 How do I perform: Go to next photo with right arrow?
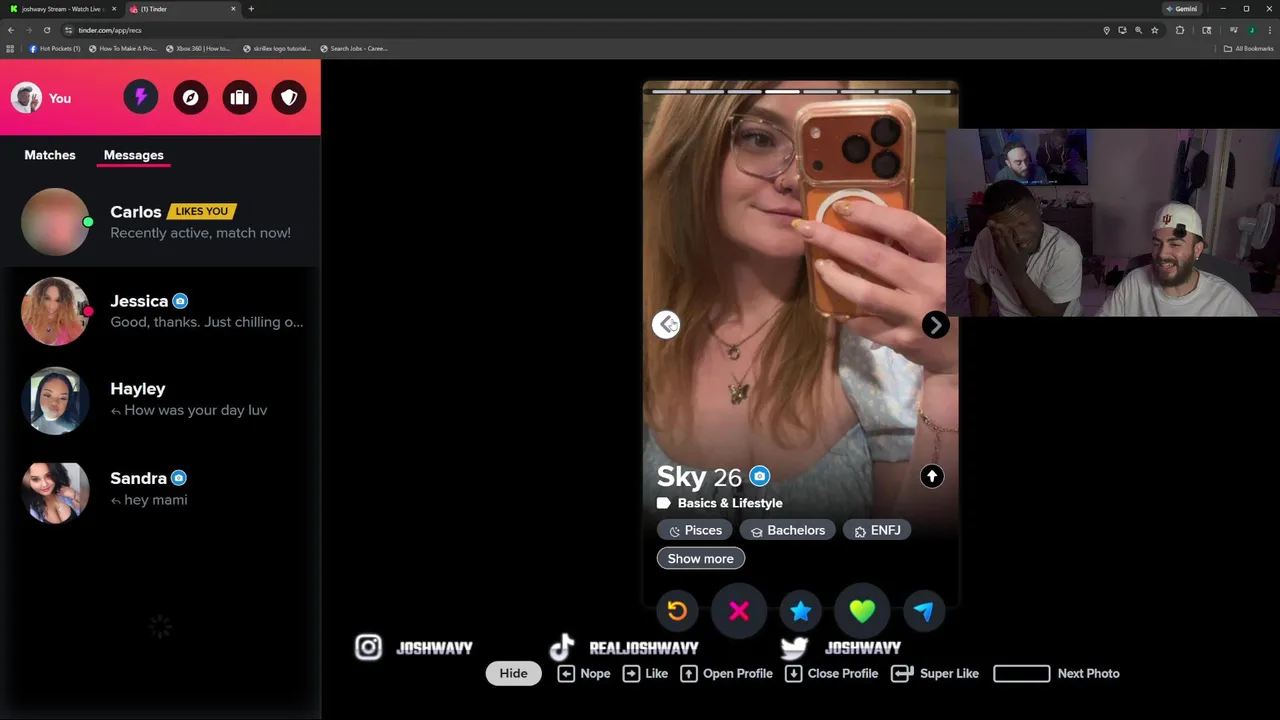coord(935,324)
